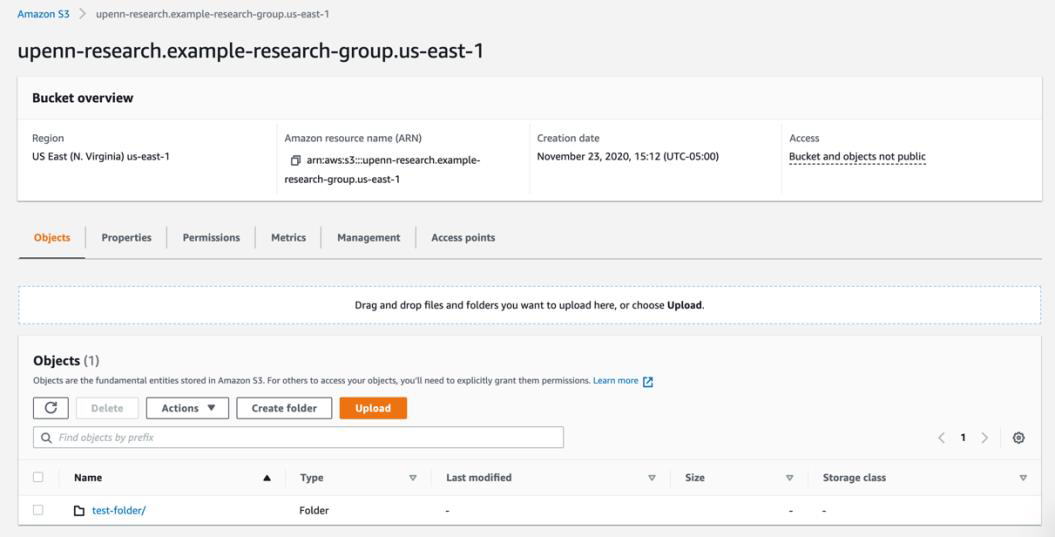The height and width of the screenshot is (537, 1055).
Task: Click the disabled Delete button
Action: [x=107, y=408]
